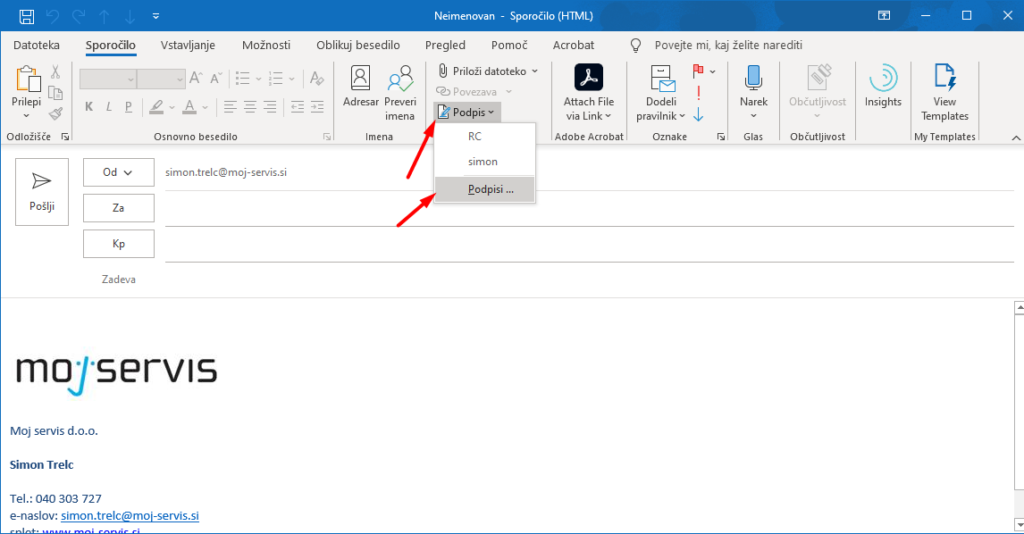Click the Undo arrow in quick access toolbar
Image resolution: width=1024 pixels, height=534 pixels.
coord(53,16)
